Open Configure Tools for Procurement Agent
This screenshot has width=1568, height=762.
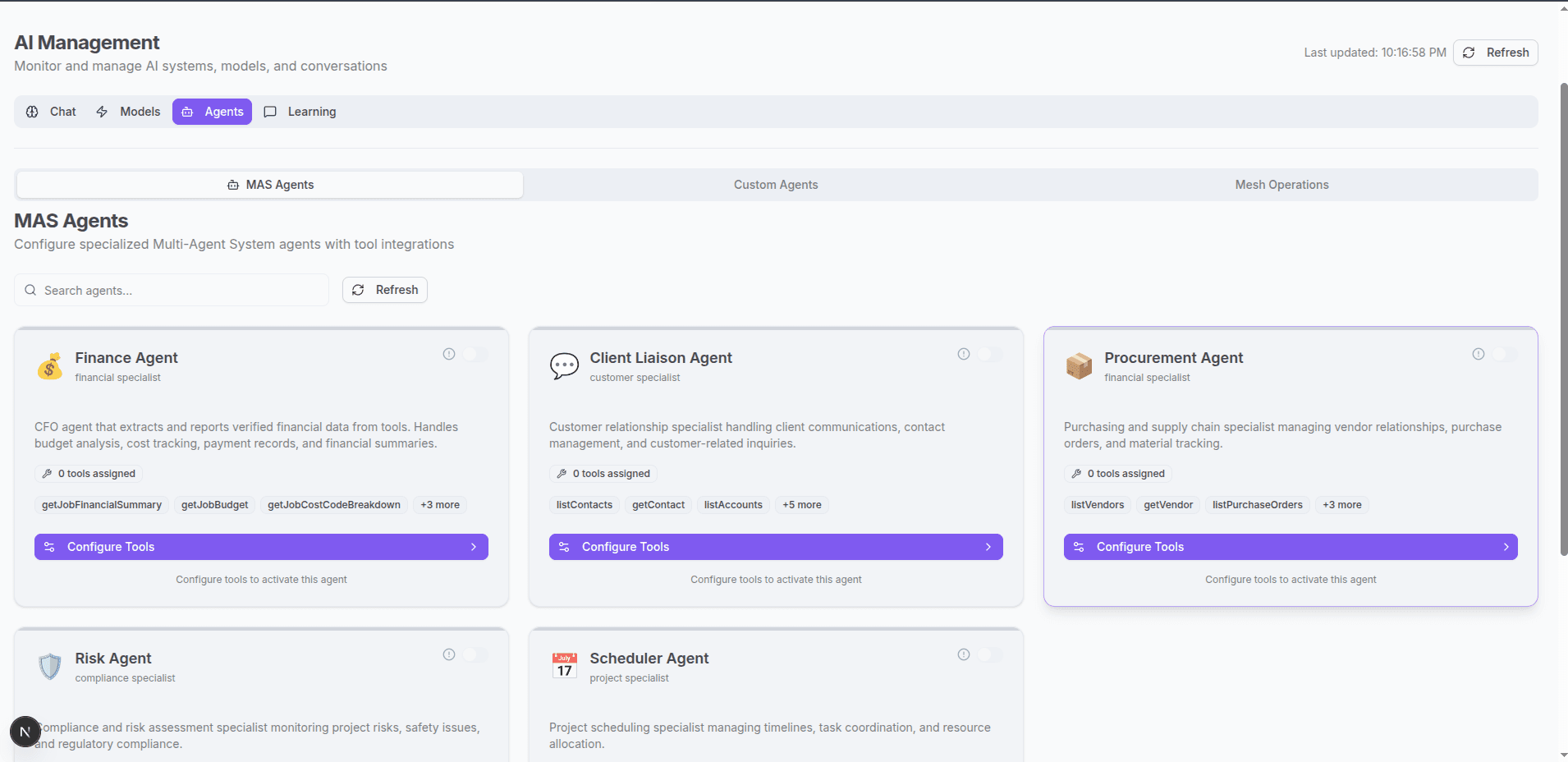pyautogui.click(x=1290, y=547)
